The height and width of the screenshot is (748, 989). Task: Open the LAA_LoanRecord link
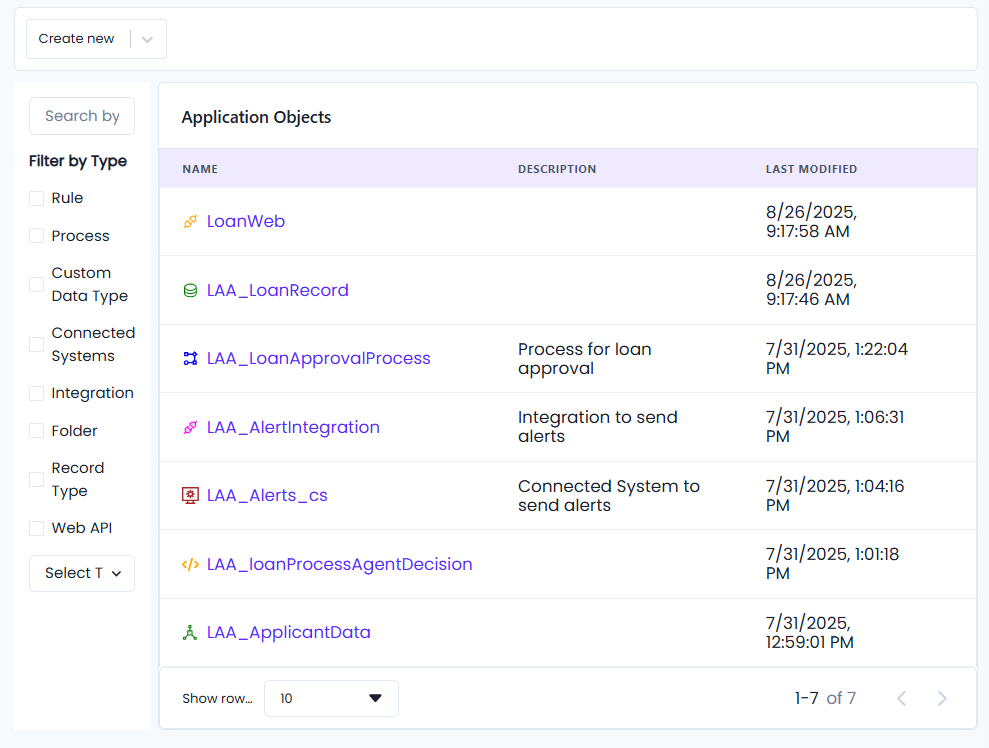coord(278,290)
